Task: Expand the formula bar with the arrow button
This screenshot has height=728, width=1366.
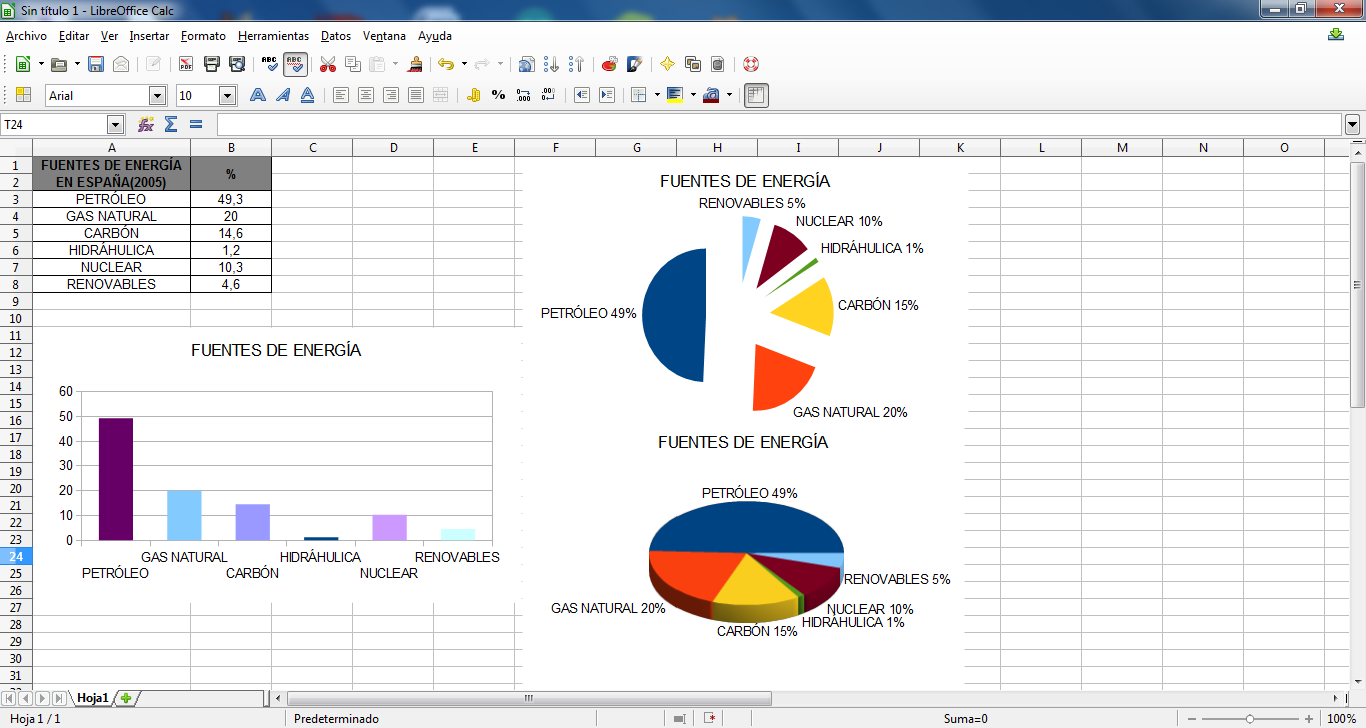Action: [1353, 124]
